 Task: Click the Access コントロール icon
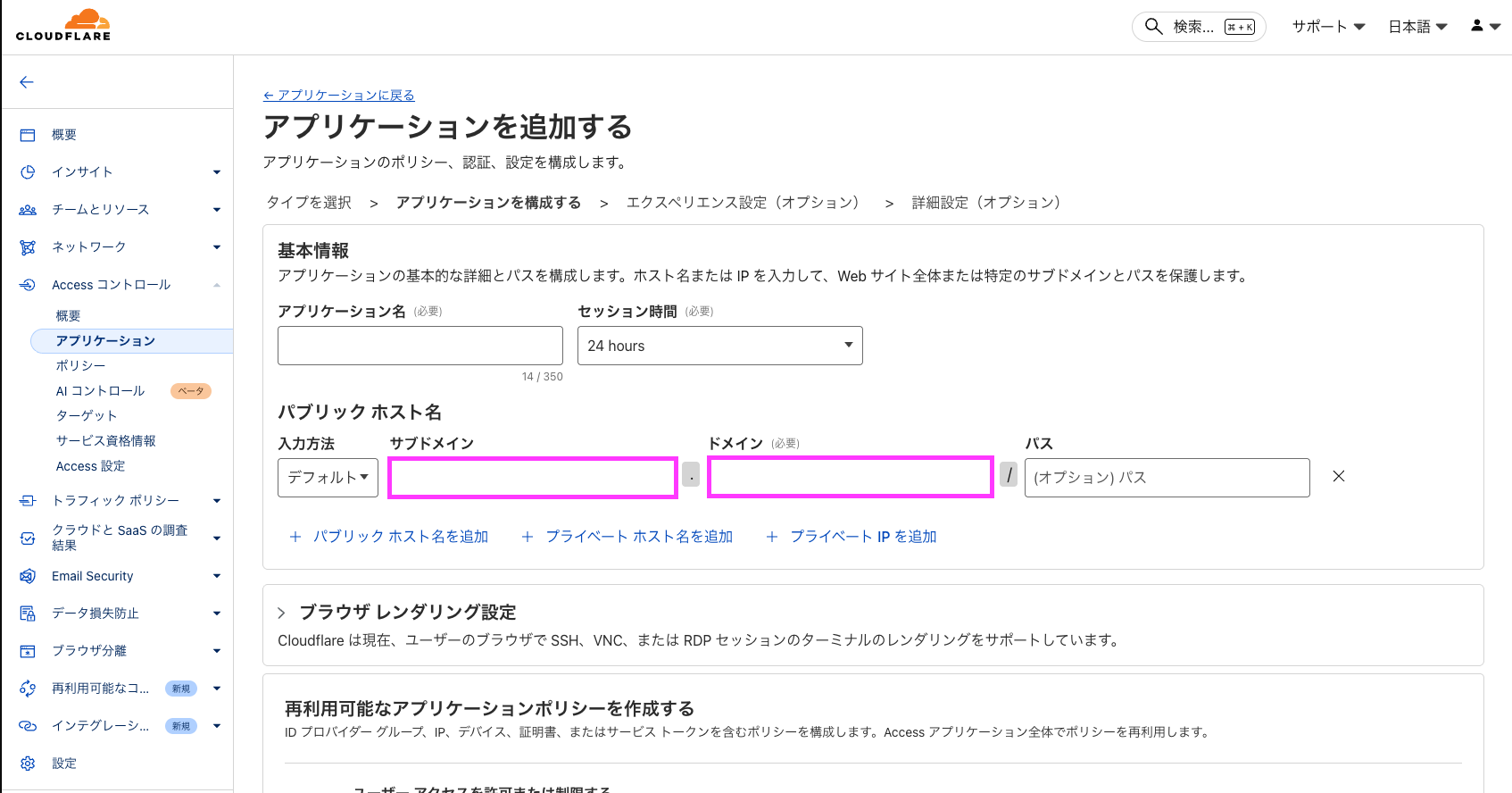(x=28, y=285)
